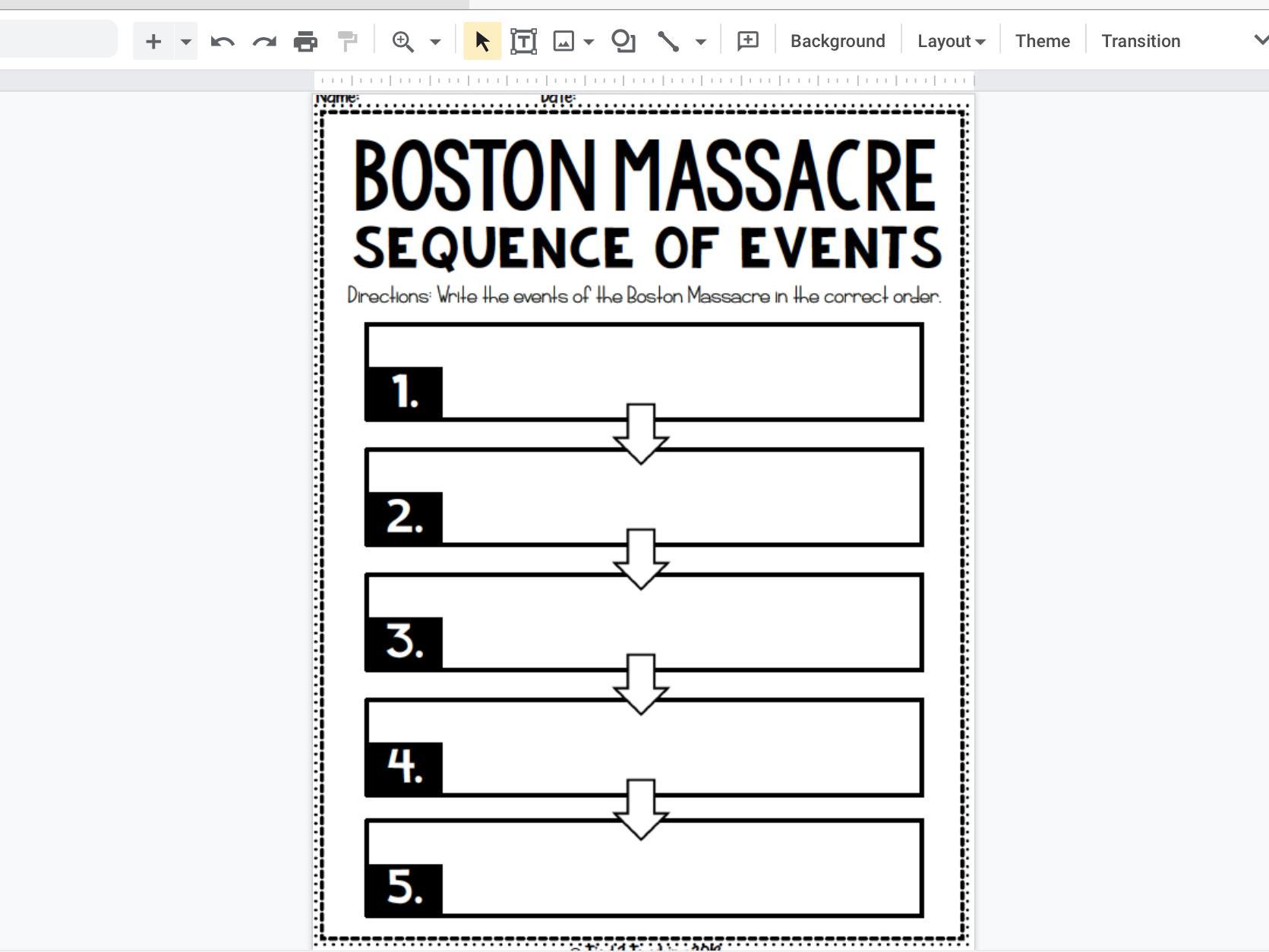The image size is (1269, 952).
Task: Select the line tool
Action: pos(668,41)
